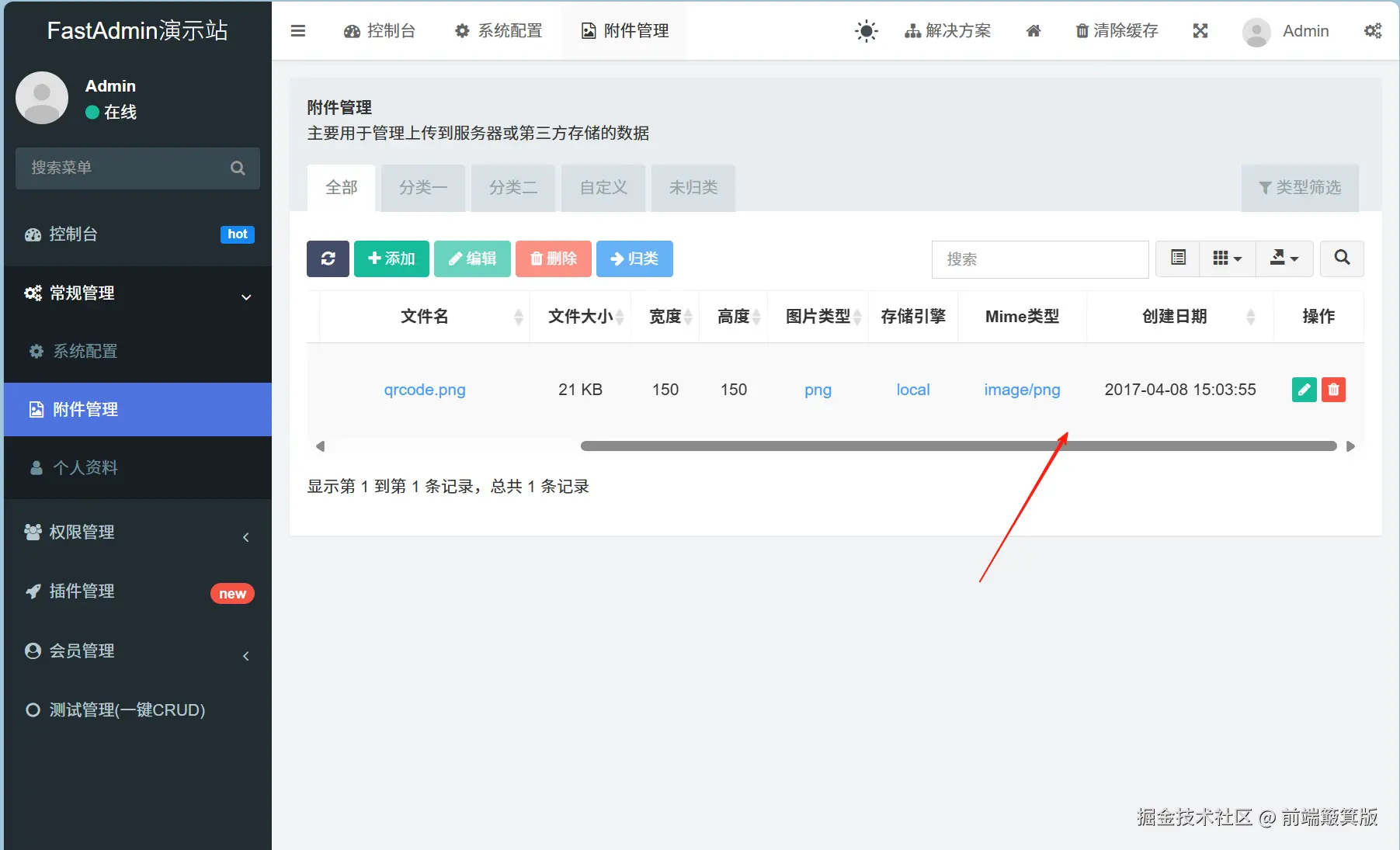Select the 分类二 category tab
Screen dimensions: 1400x850
coord(513,188)
